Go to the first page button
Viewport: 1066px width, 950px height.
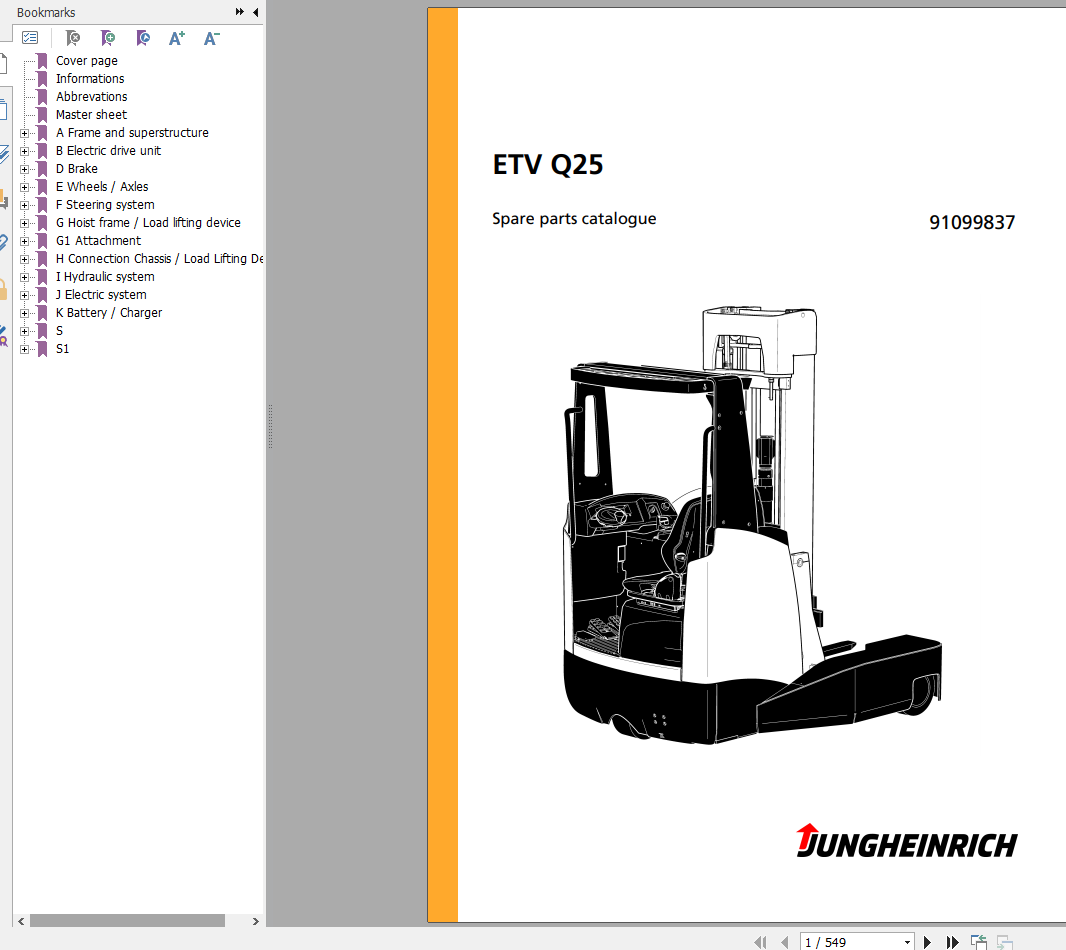761,942
